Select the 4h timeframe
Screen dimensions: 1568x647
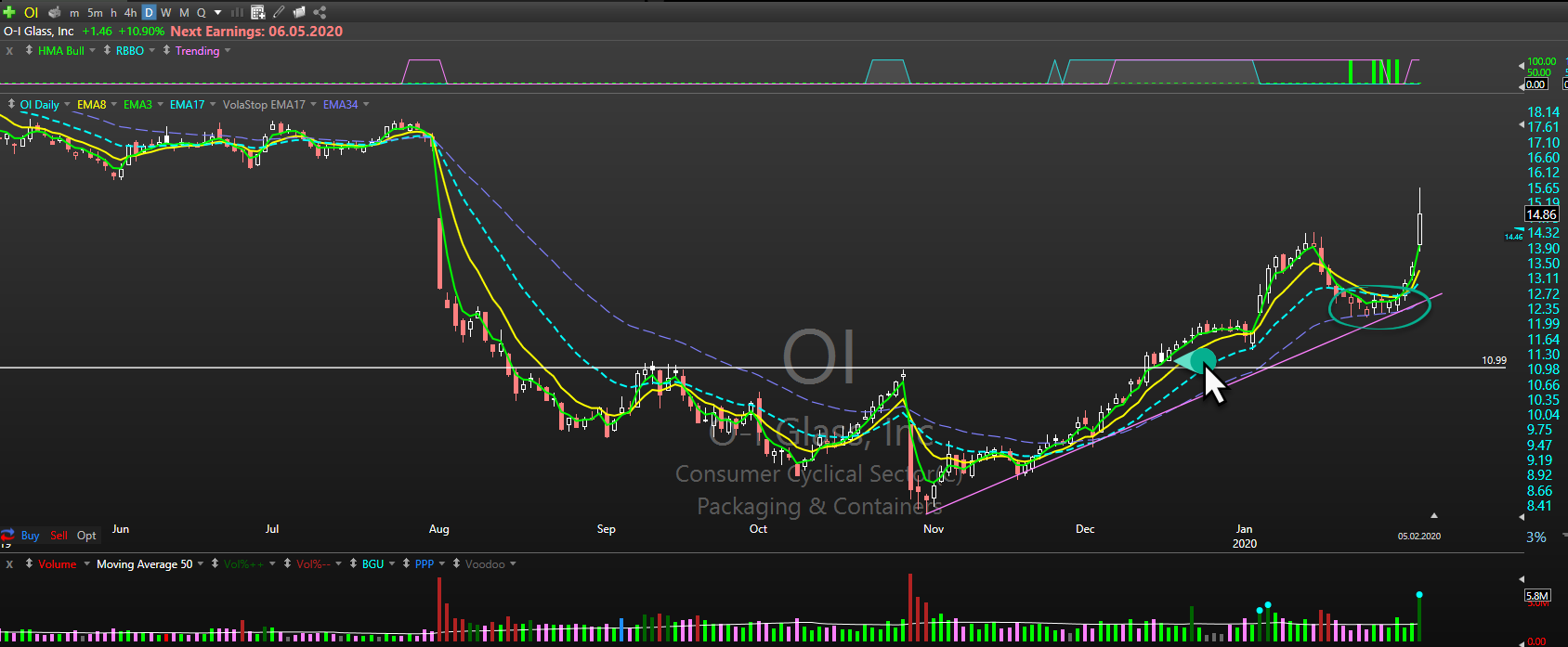(x=130, y=12)
